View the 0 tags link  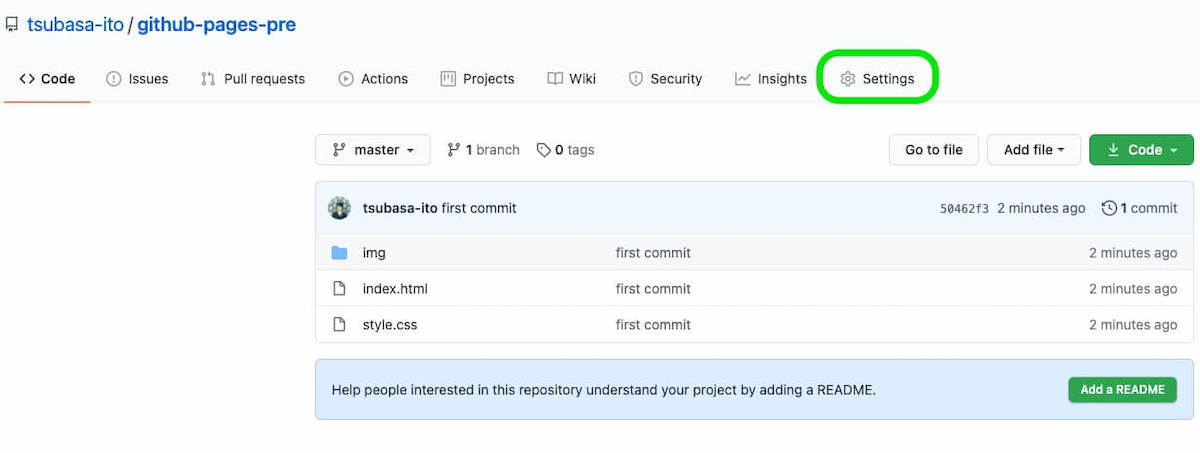tap(566, 150)
